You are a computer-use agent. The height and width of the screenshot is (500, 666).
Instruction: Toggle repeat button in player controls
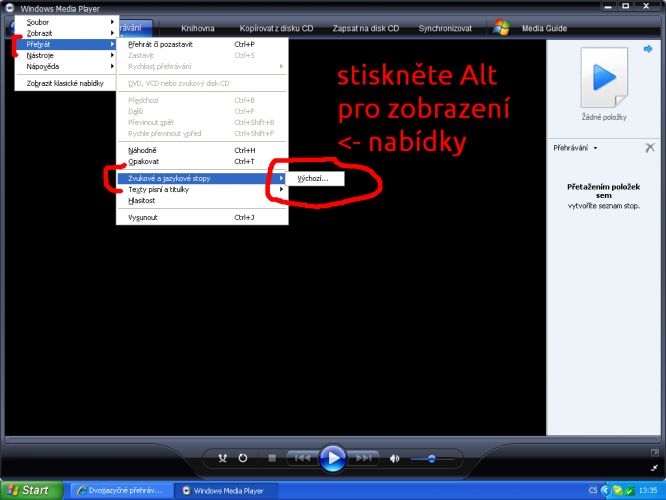point(243,458)
